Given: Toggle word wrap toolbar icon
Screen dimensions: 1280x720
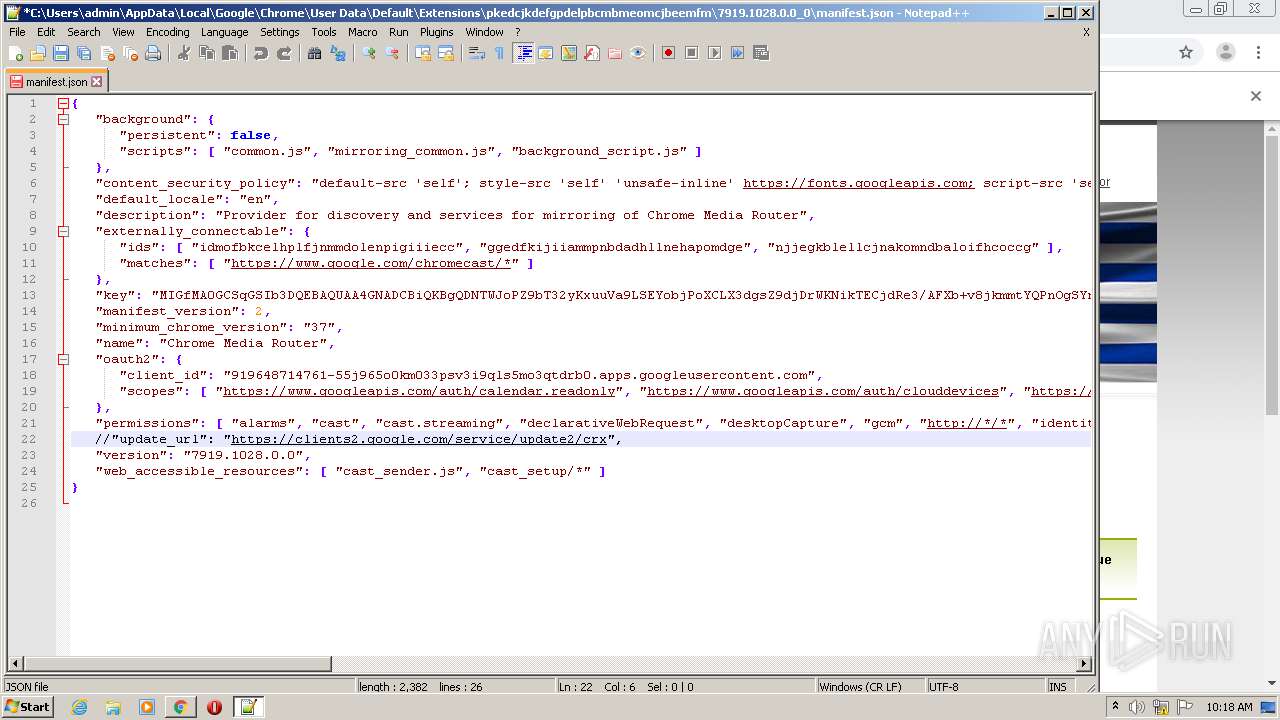Looking at the screenshot, I should (477, 53).
